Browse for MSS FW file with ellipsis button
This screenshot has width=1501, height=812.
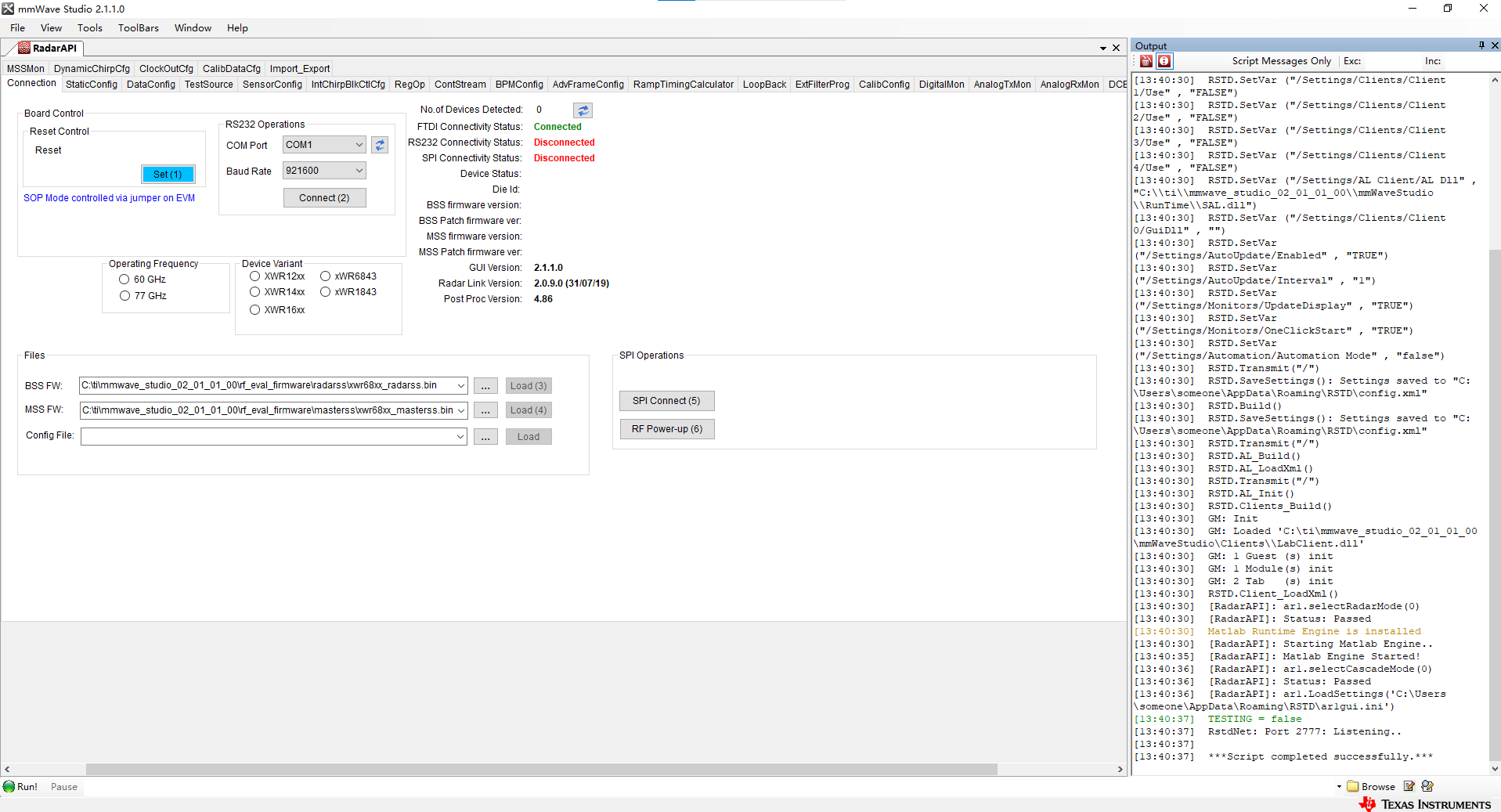[485, 410]
